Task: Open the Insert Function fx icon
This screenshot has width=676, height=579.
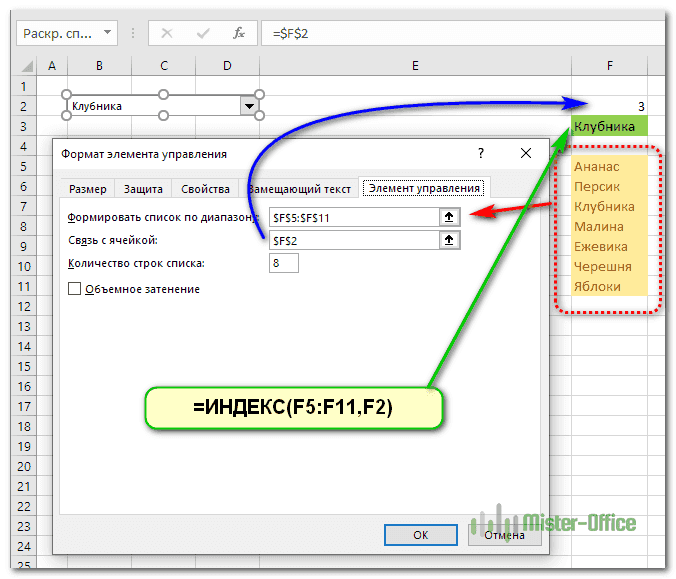Action: tap(239, 33)
